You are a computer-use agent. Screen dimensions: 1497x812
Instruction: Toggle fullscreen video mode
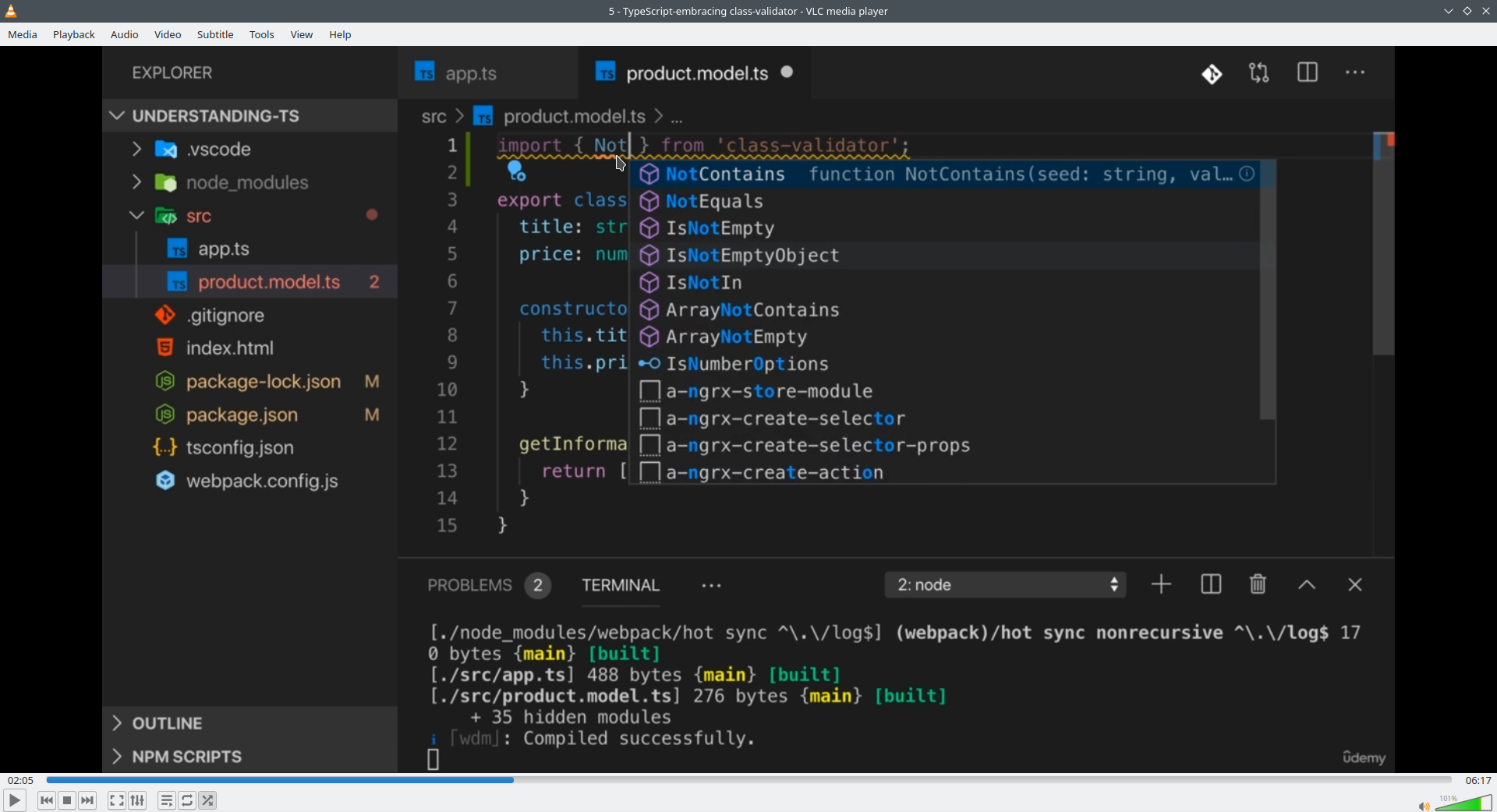pos(117,800)
